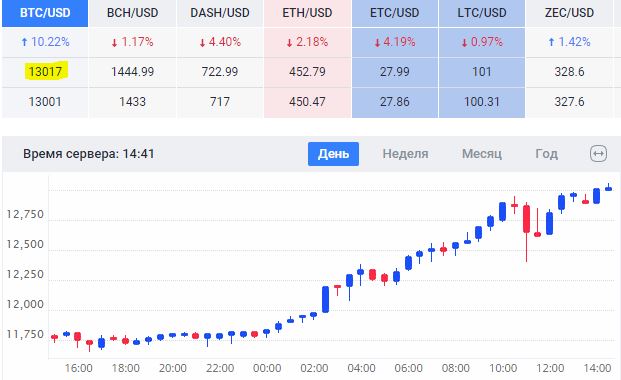Click the 12:00 time axis label
Viewport: 621px width, 380px height.
550,368
